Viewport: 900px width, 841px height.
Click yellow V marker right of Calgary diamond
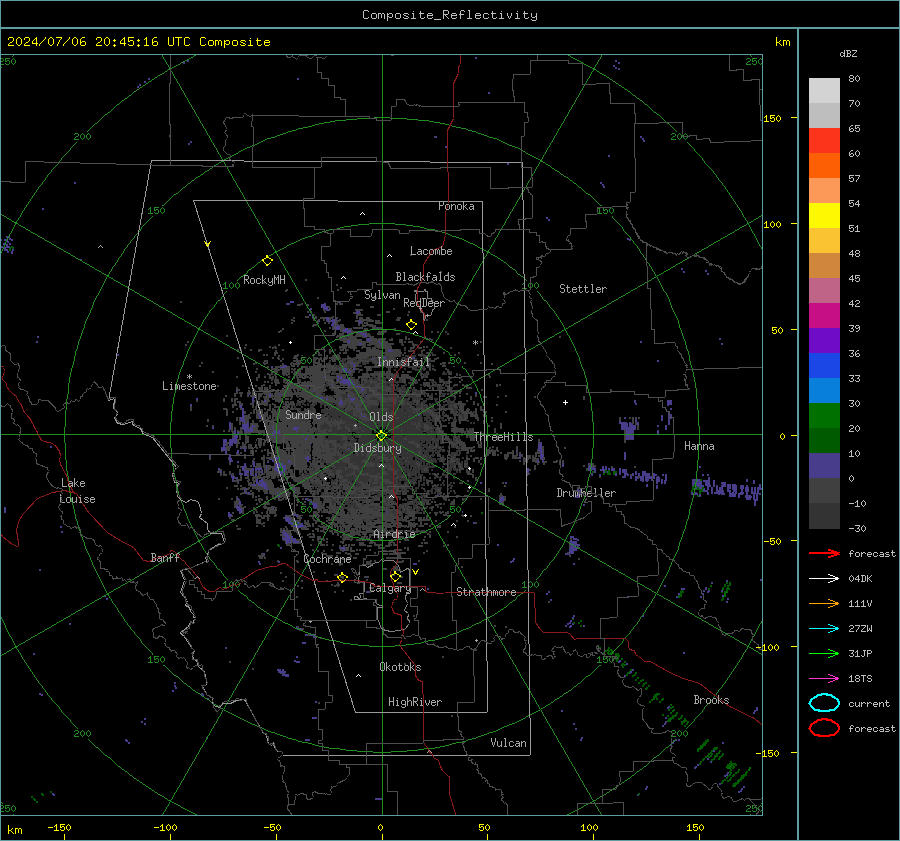pyautogui.click(x=416, y=572)
